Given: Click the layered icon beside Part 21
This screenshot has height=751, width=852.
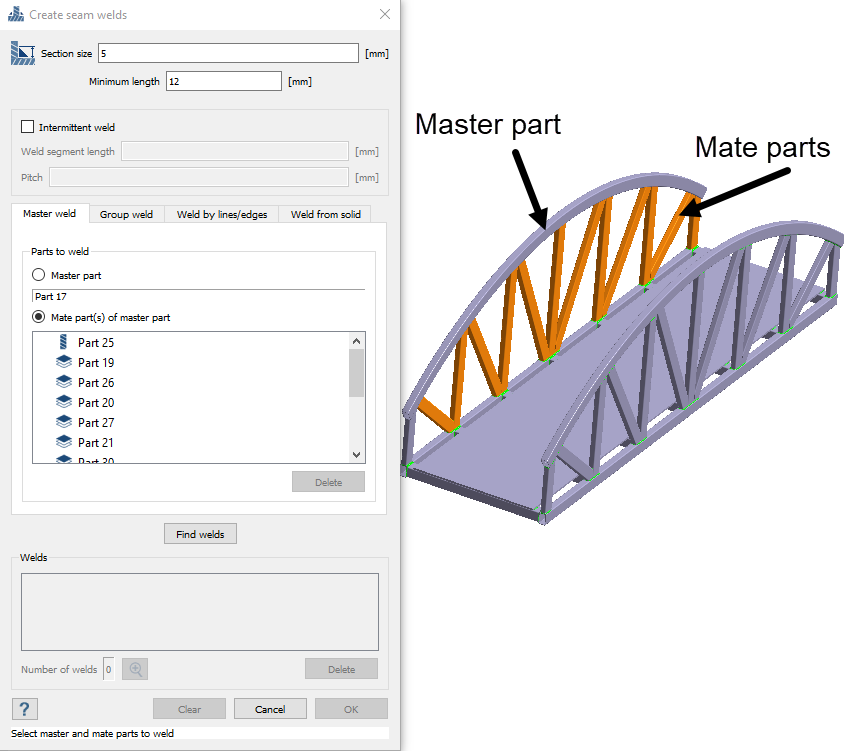Looking at the screenshot, I should pyautogui.click(x=64, y=443).
